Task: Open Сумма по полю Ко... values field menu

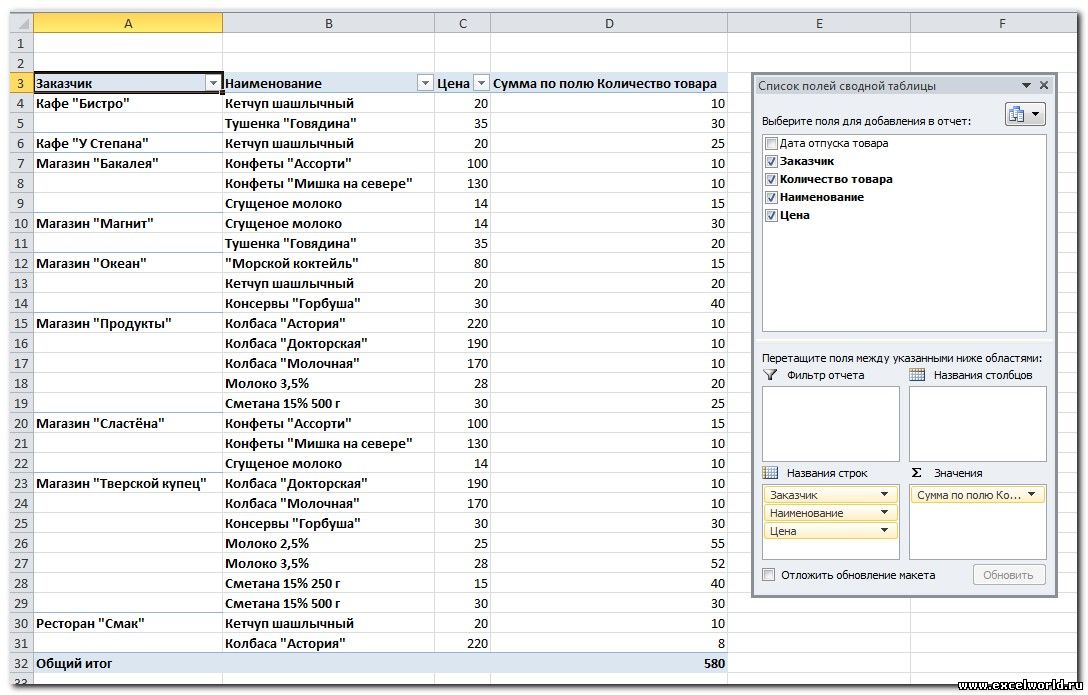Action: tap(1032, 495)
